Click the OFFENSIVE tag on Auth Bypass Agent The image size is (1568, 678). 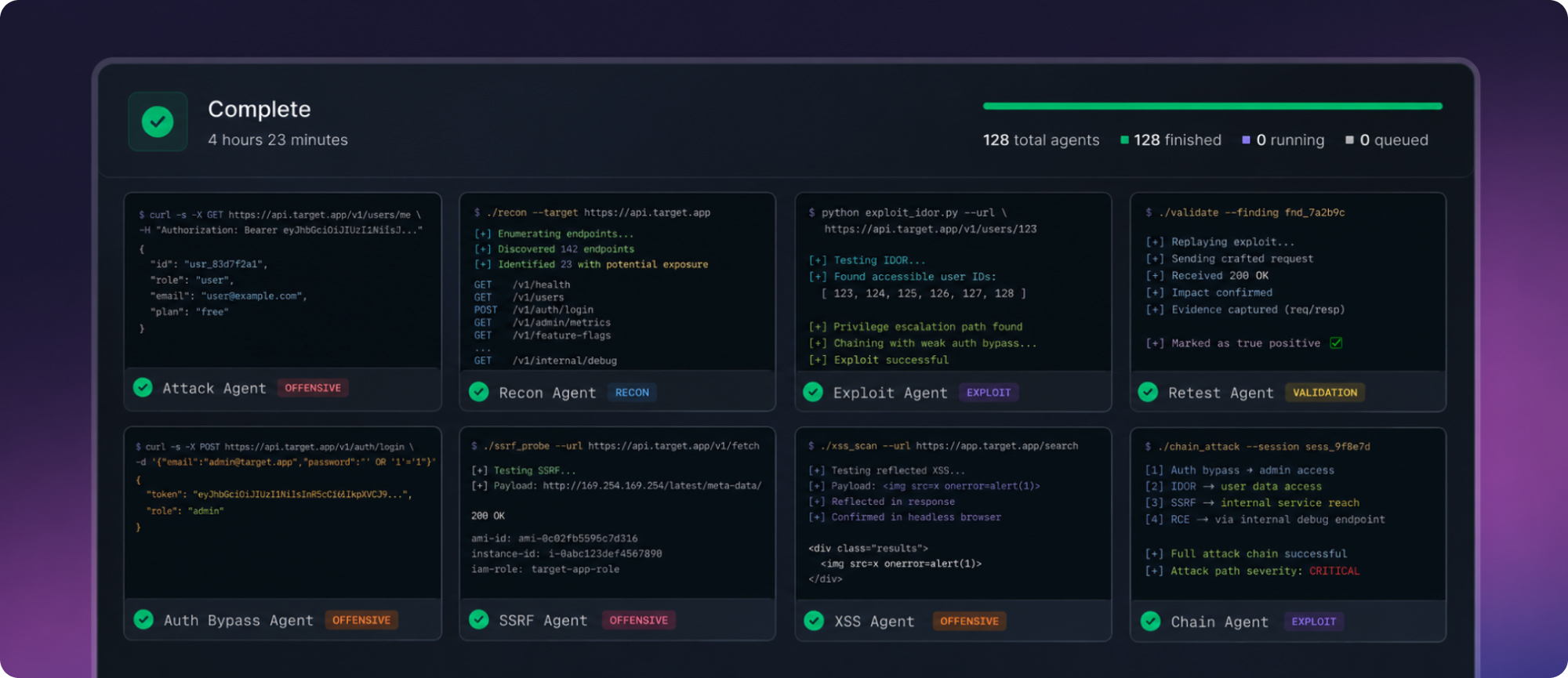point(361,619)
